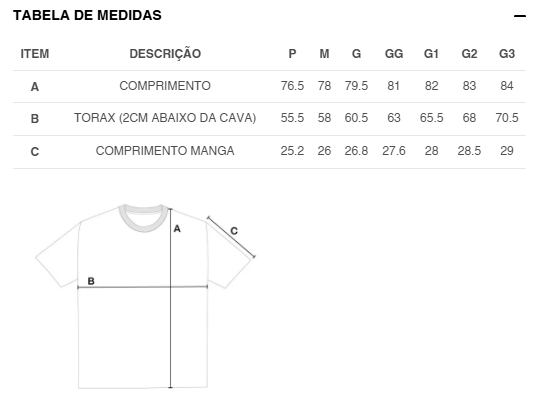Select the P size column header

[x=292, y=54]
